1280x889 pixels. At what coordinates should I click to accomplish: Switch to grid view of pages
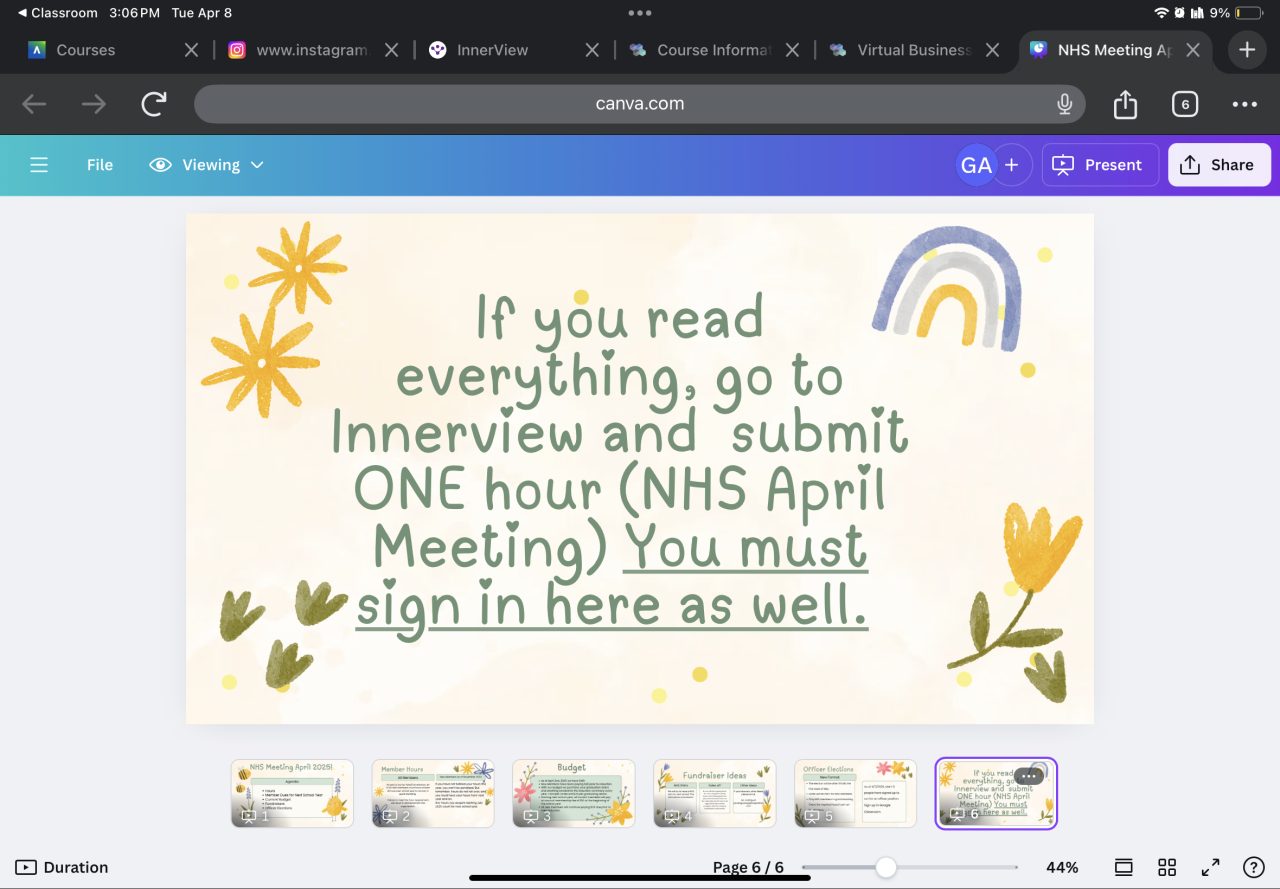1167,867
